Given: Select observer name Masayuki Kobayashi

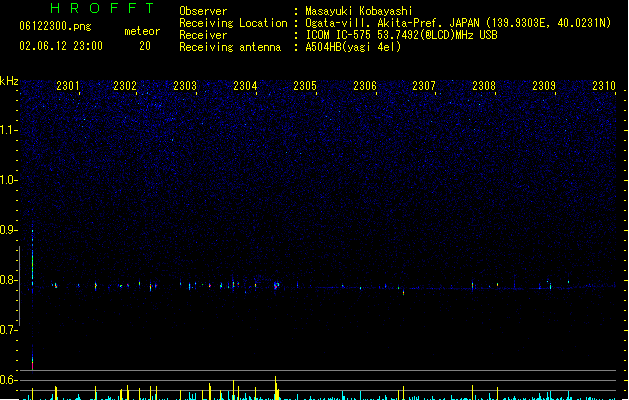Looking at the screenshot, I should (x=359, y=11).
